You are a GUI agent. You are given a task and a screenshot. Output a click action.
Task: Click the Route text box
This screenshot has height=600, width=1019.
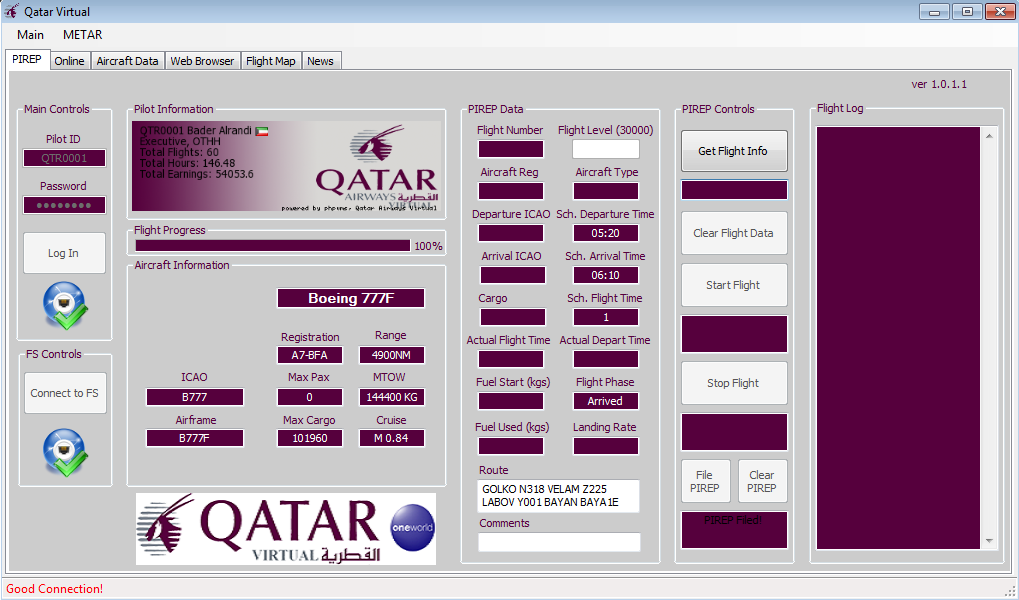pos(559,496)
